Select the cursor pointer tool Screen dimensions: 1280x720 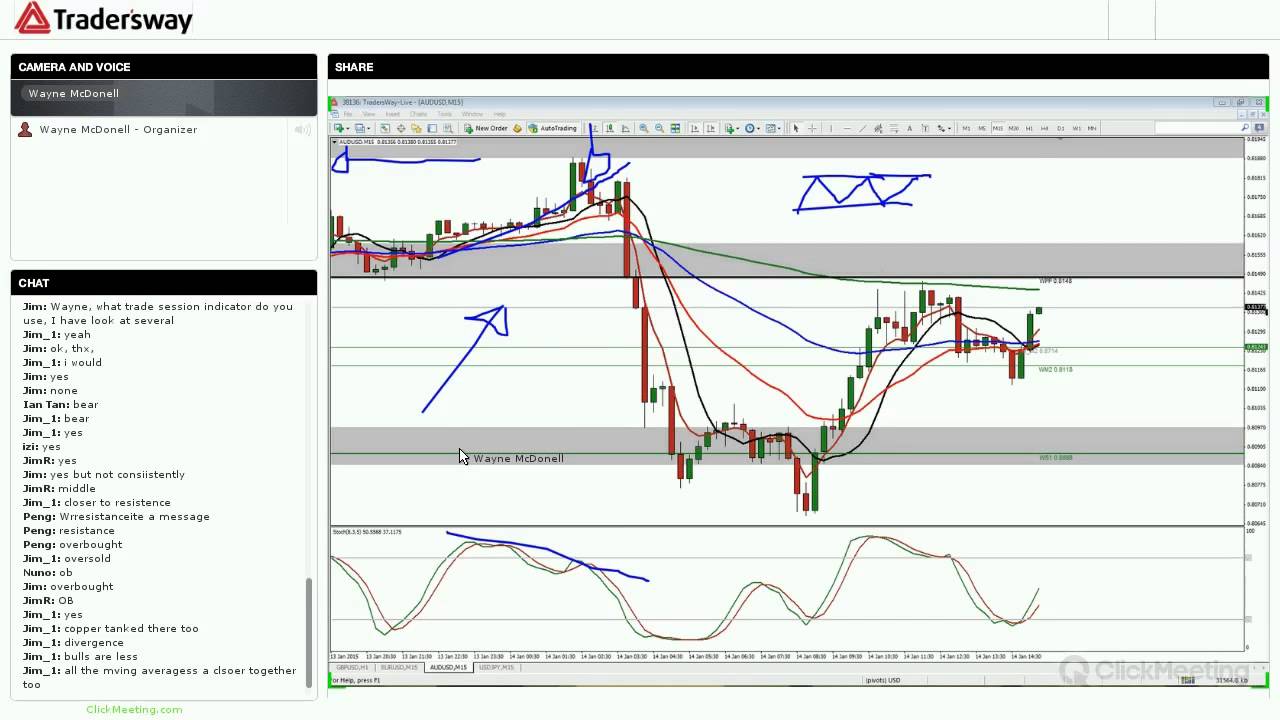(795, 128)
